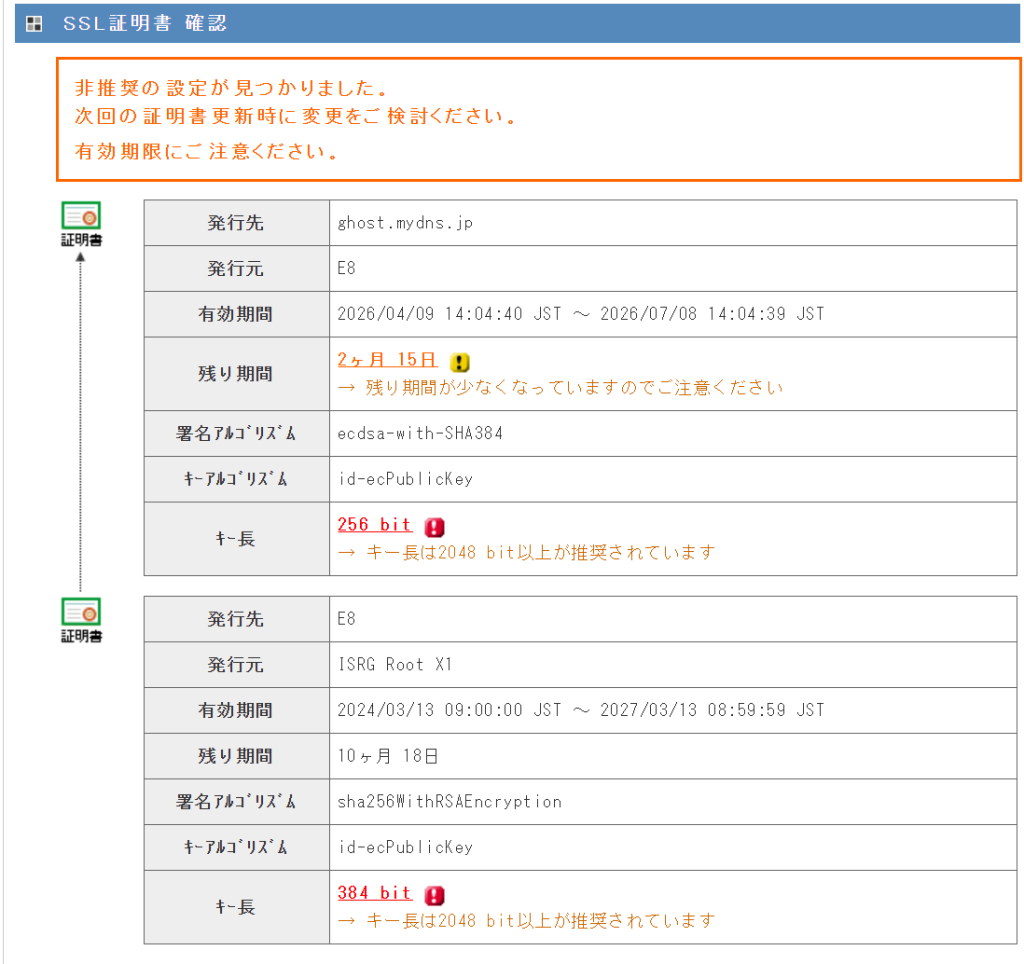
Task: Click the first certificate's 有効期間 date range
Action: pos(581,314)
